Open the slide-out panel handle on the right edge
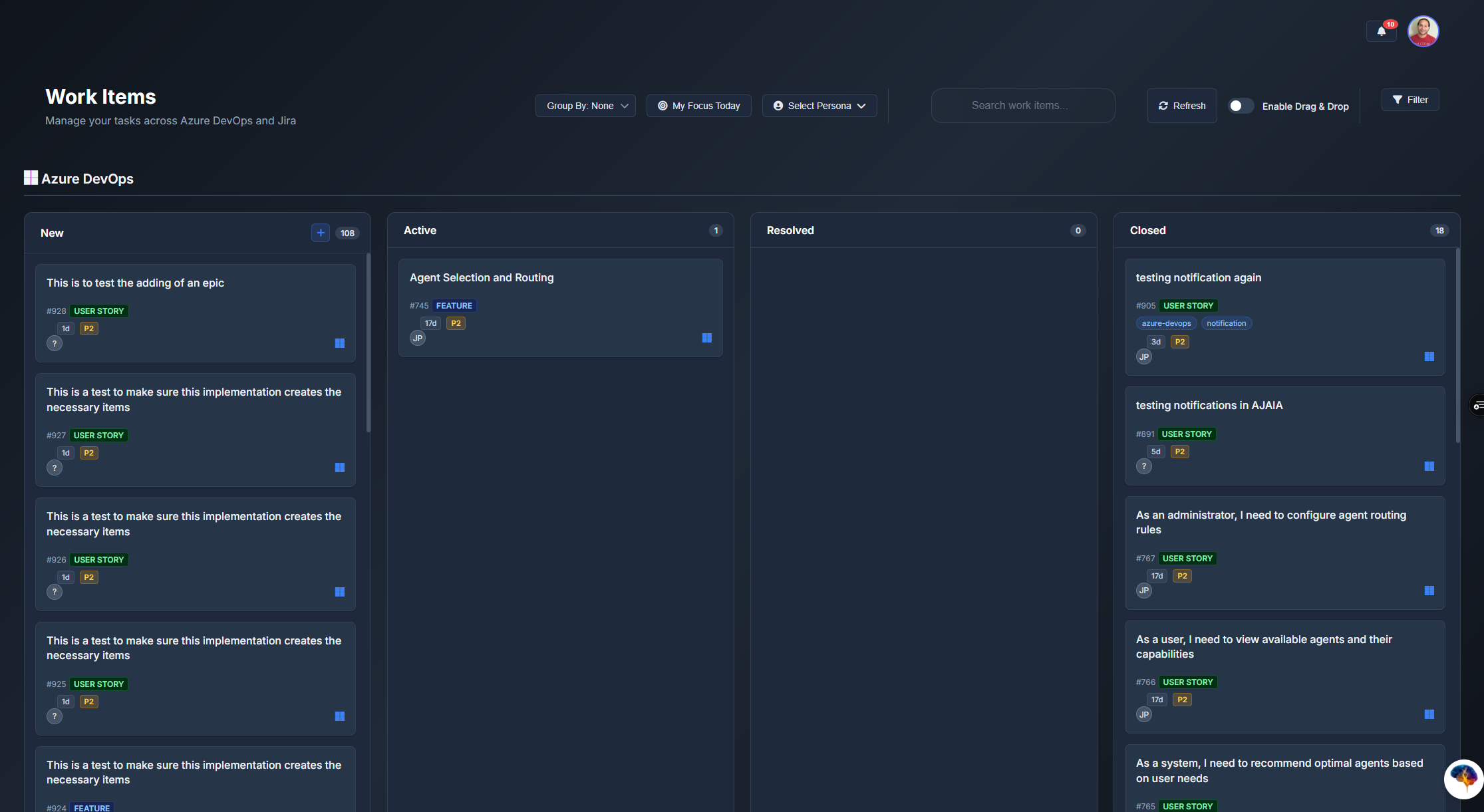This screenshot has width=1484, height=812. (1478, 405)
